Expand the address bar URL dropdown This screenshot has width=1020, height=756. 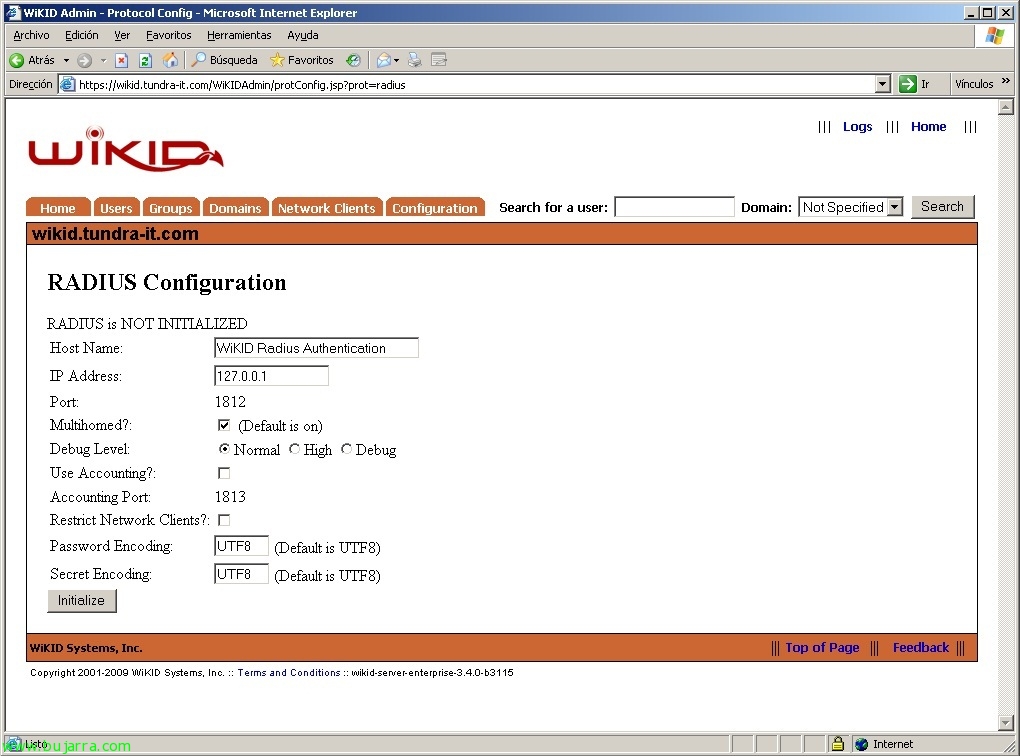pyautogui.click(x=883, y=84)
